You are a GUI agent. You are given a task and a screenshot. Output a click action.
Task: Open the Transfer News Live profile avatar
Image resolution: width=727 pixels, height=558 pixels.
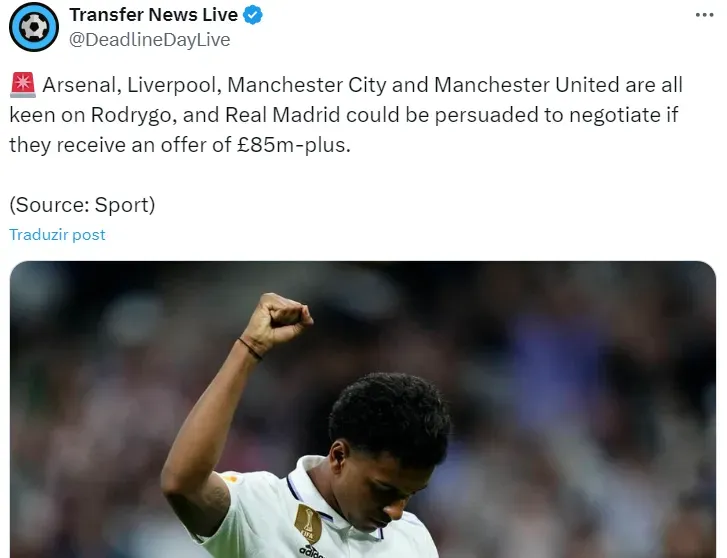[34, 27]
